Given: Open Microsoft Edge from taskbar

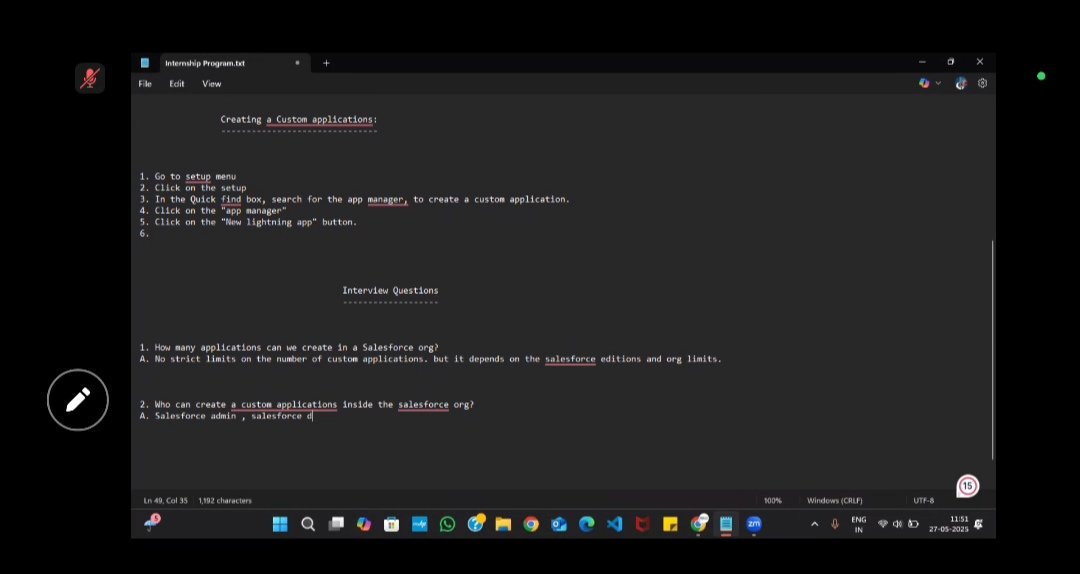Looking at the screenshot, I should click(x=587, y=524).
